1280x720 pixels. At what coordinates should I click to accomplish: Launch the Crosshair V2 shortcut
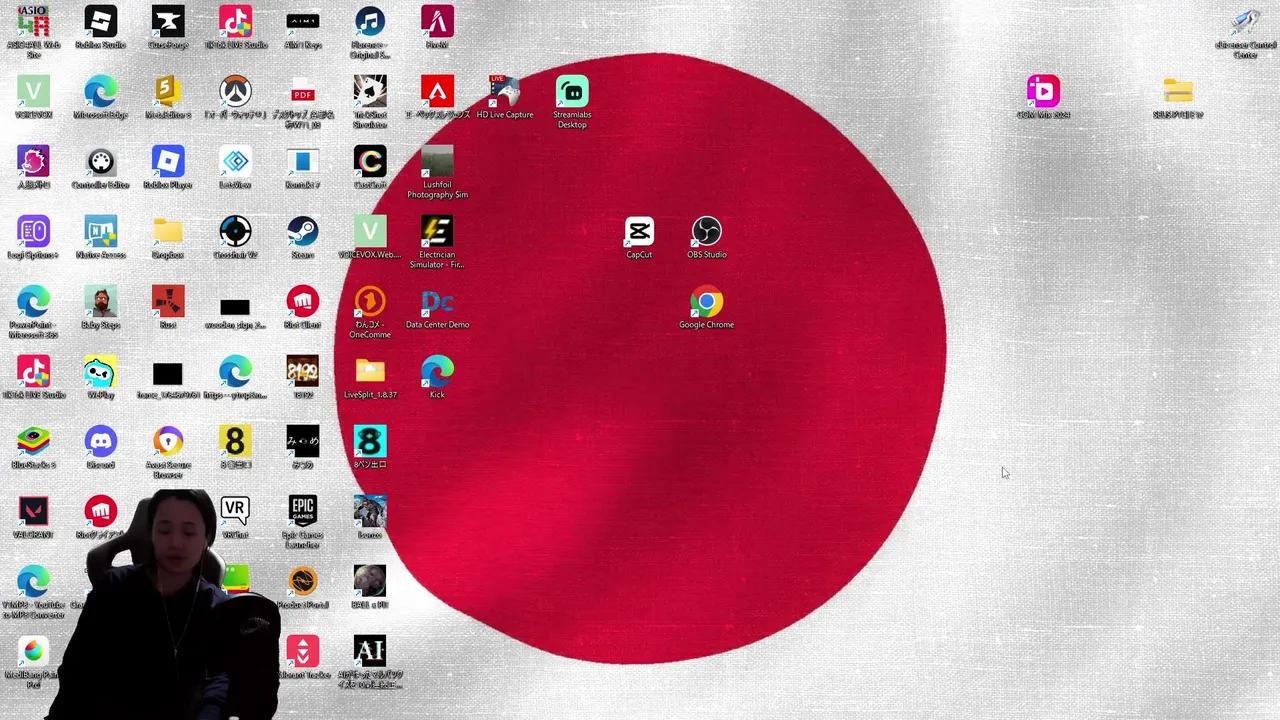pos(235,232)
